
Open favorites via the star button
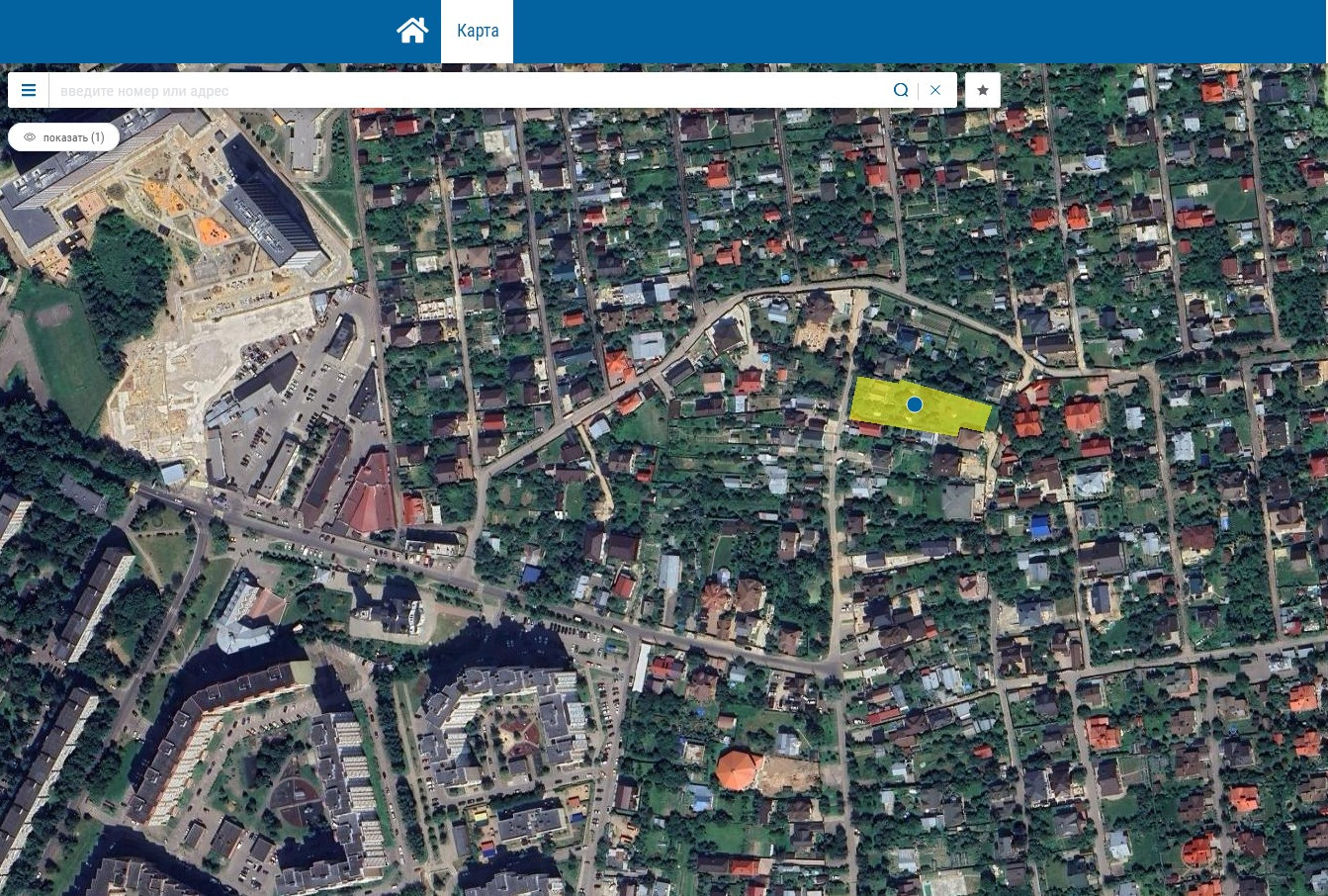[x=983, y=90]
